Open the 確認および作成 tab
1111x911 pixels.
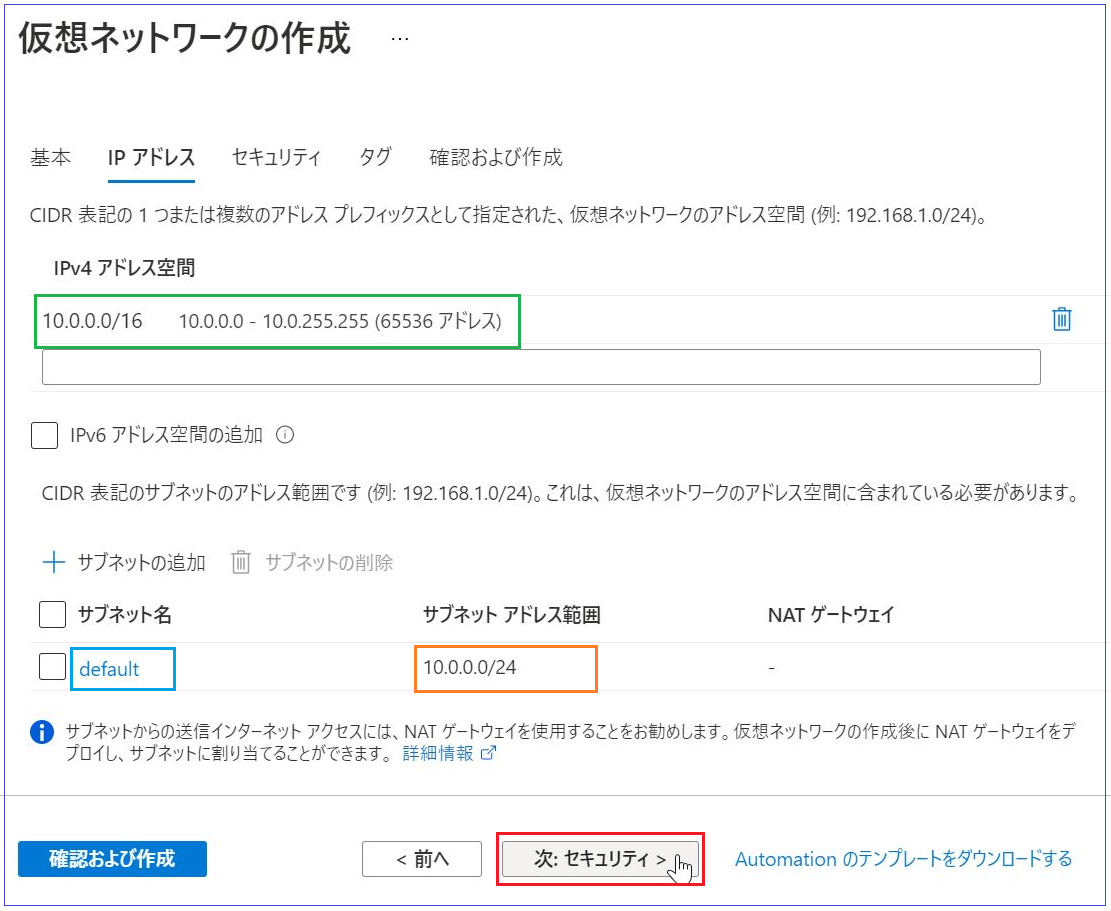(x=496, y=157)
